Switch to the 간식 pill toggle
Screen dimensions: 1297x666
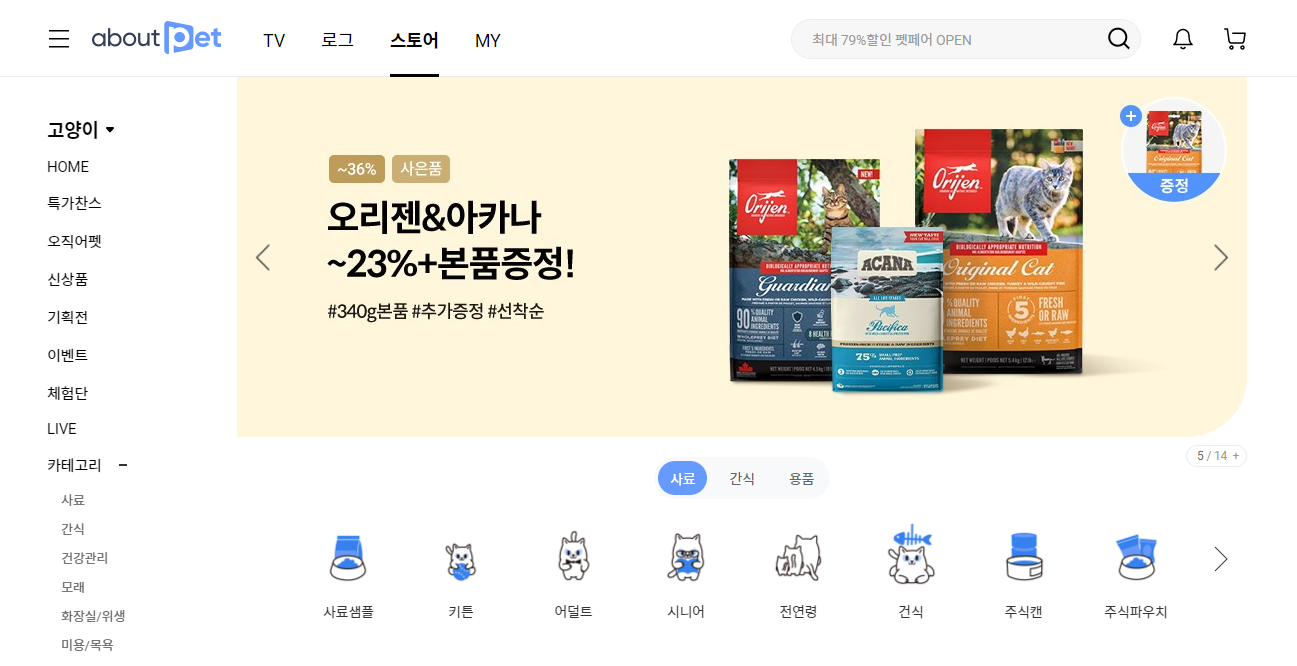pos(742,479)
